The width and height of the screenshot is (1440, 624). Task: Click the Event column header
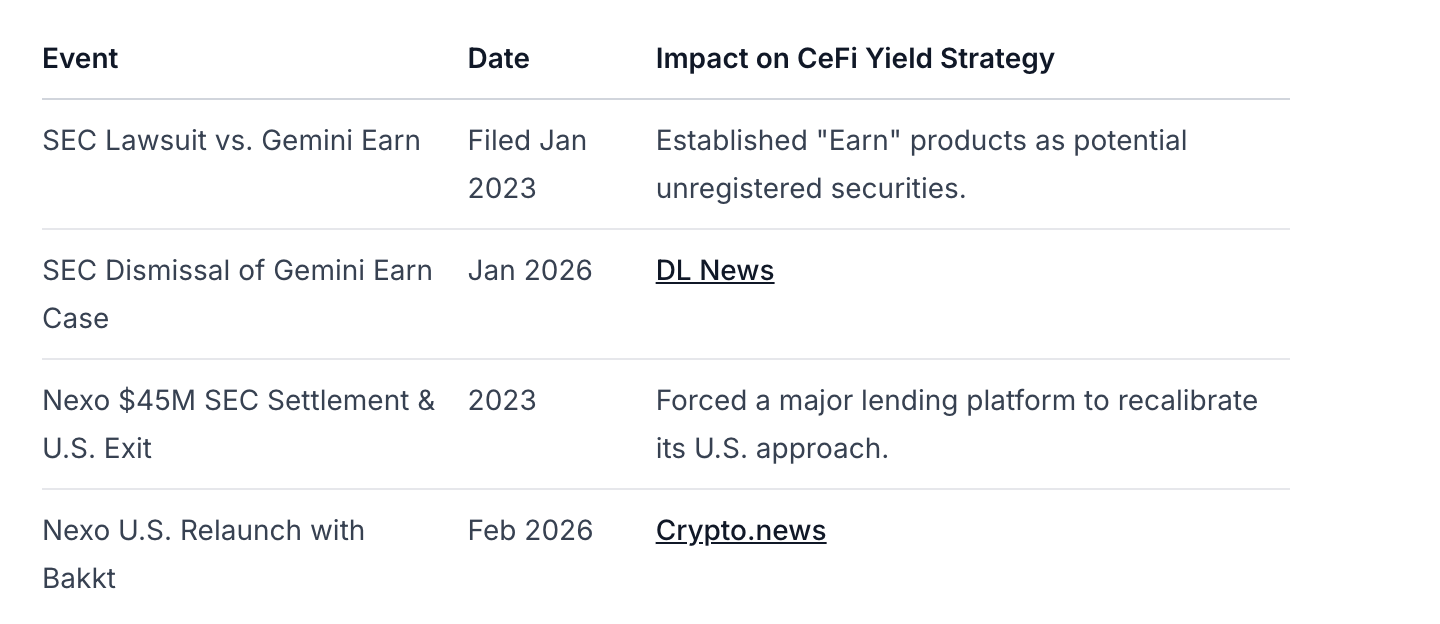pos(80,59)
